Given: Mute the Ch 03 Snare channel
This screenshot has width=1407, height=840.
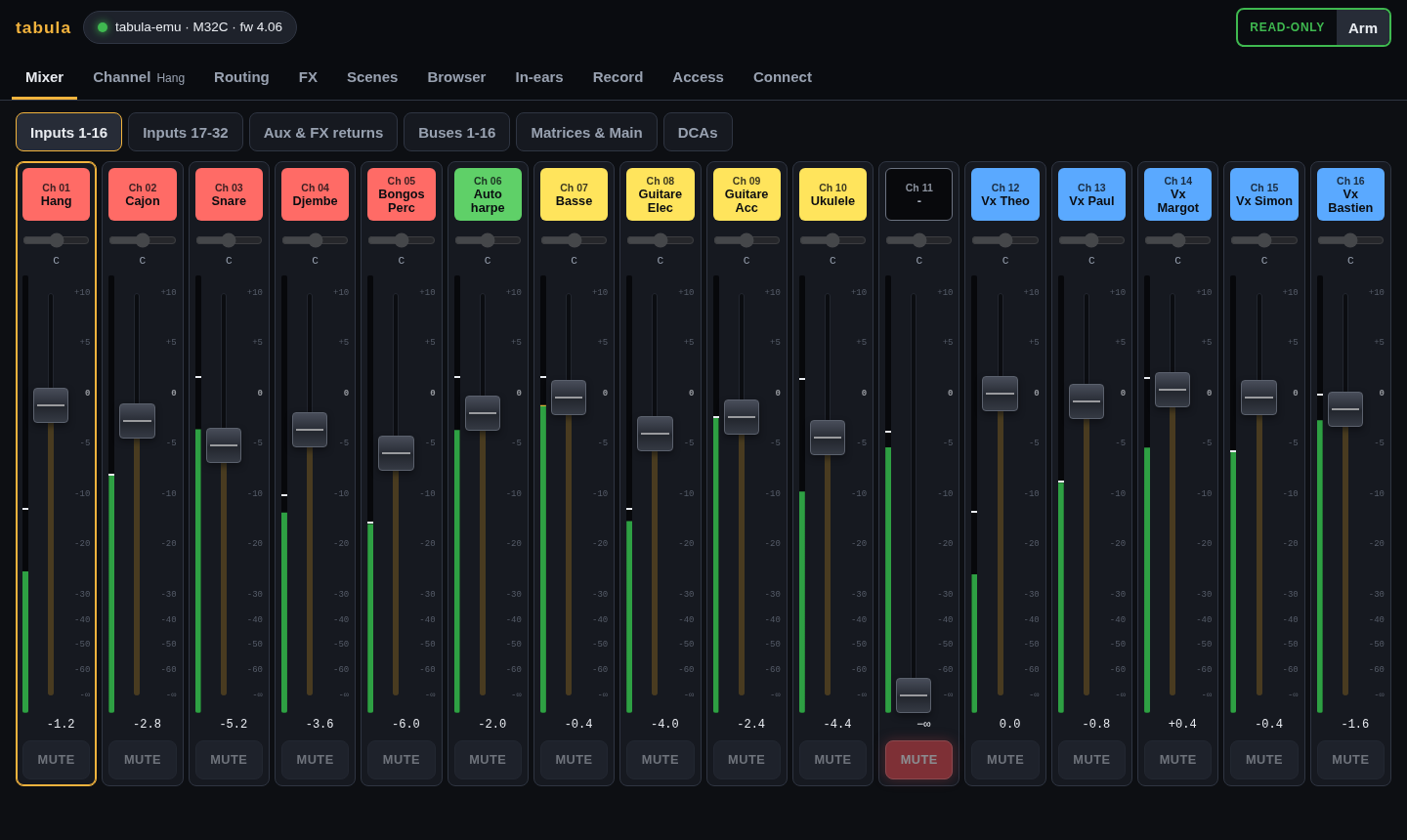Looking at the screenshot, I should pos(229,760).
